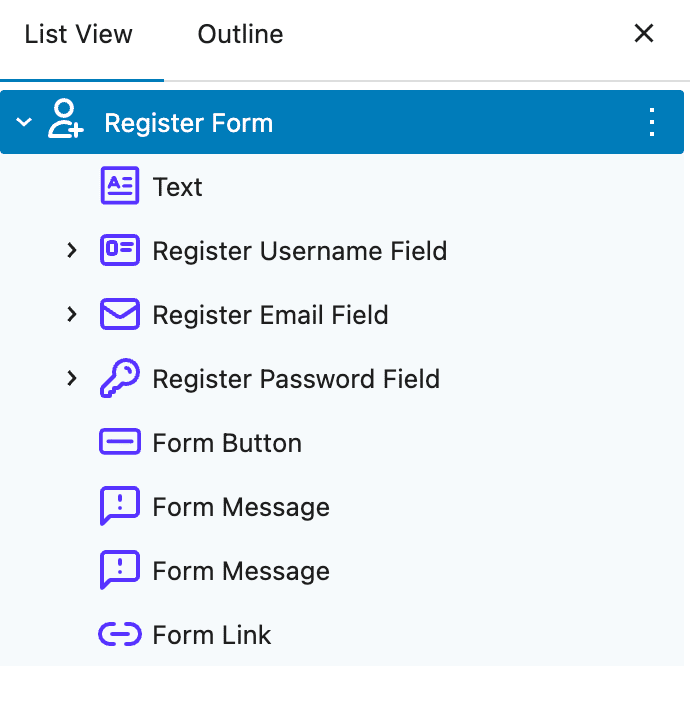Viewport: 690px width, 704px height.
Task: Click the Form Button block icon
Action: (x=120, y=443)
